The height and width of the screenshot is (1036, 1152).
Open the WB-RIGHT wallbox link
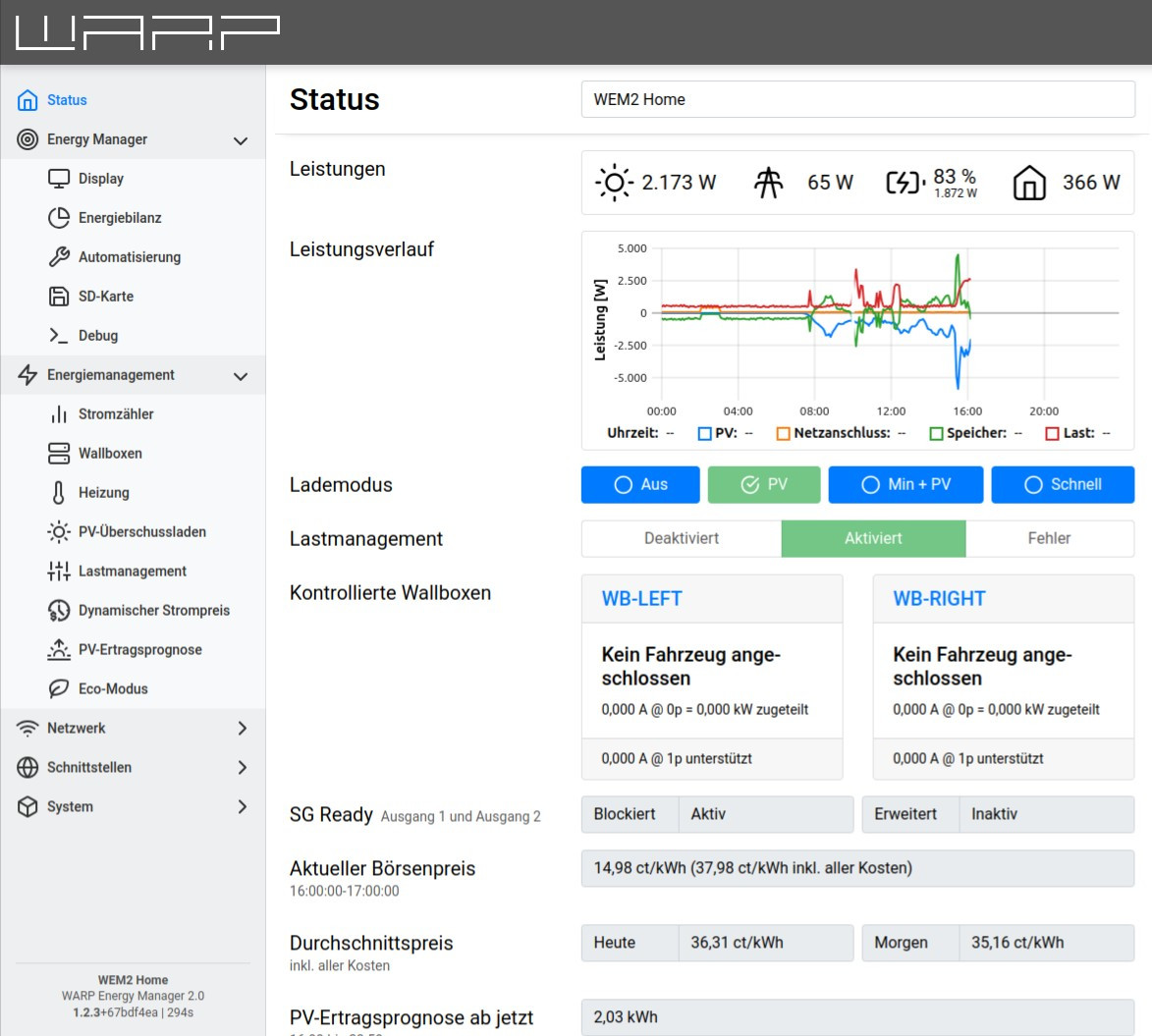pyautogui.click(x=939, y=599)
